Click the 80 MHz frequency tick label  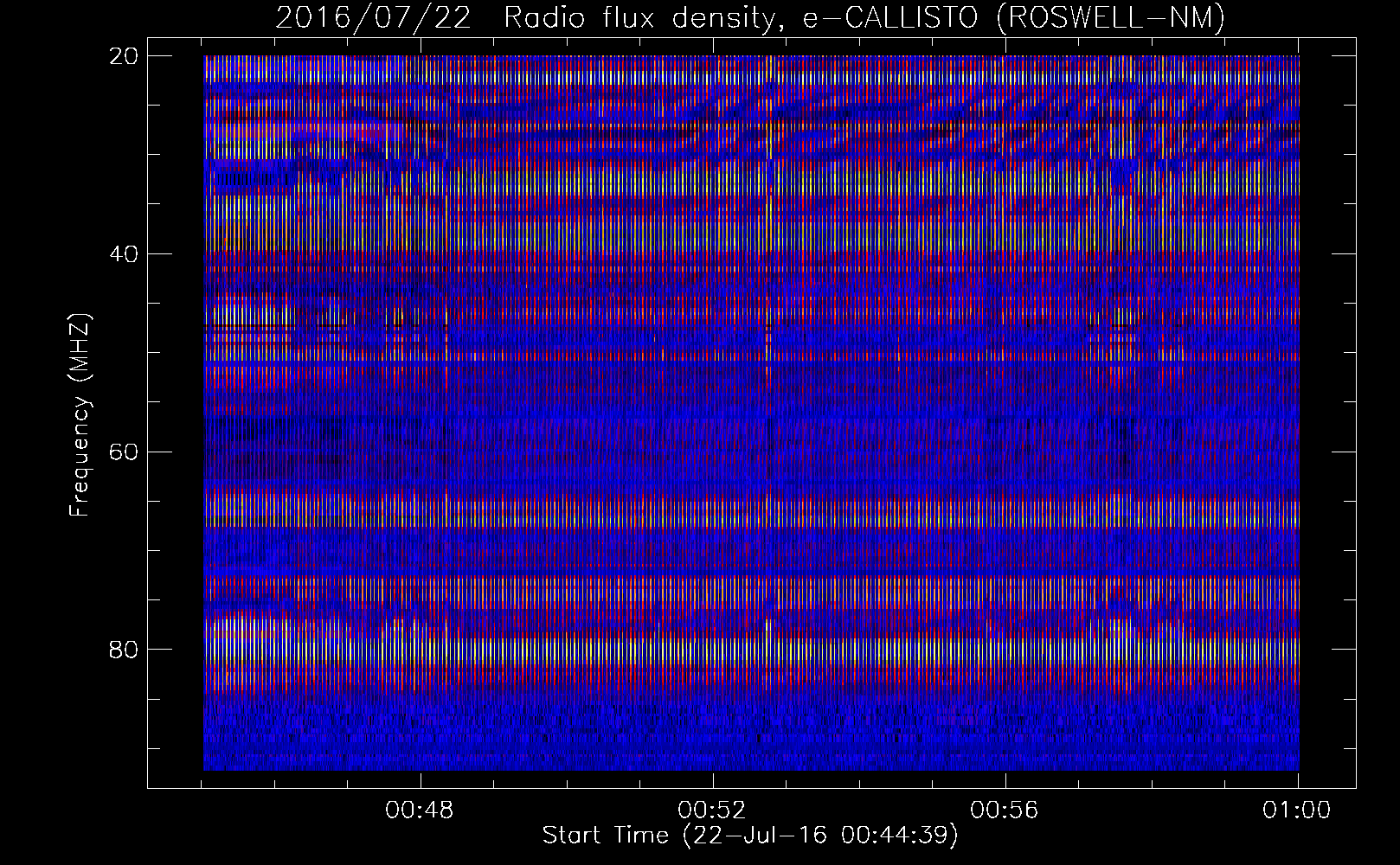[x=123, y=650]
